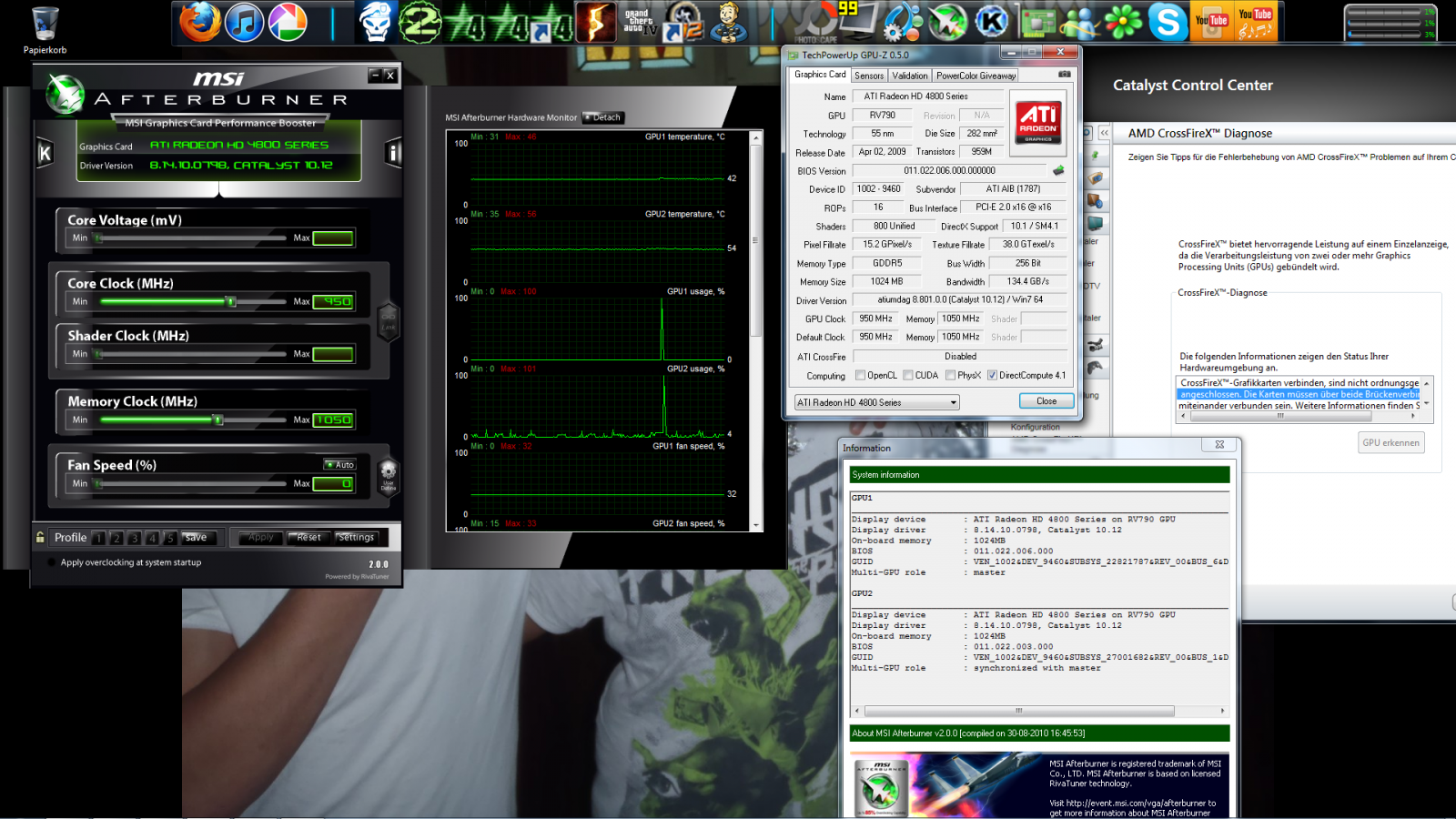Screen dimensions: 1456x819
Task: Click the Kombustor K button in Afterburner
Action: point(45,153)
